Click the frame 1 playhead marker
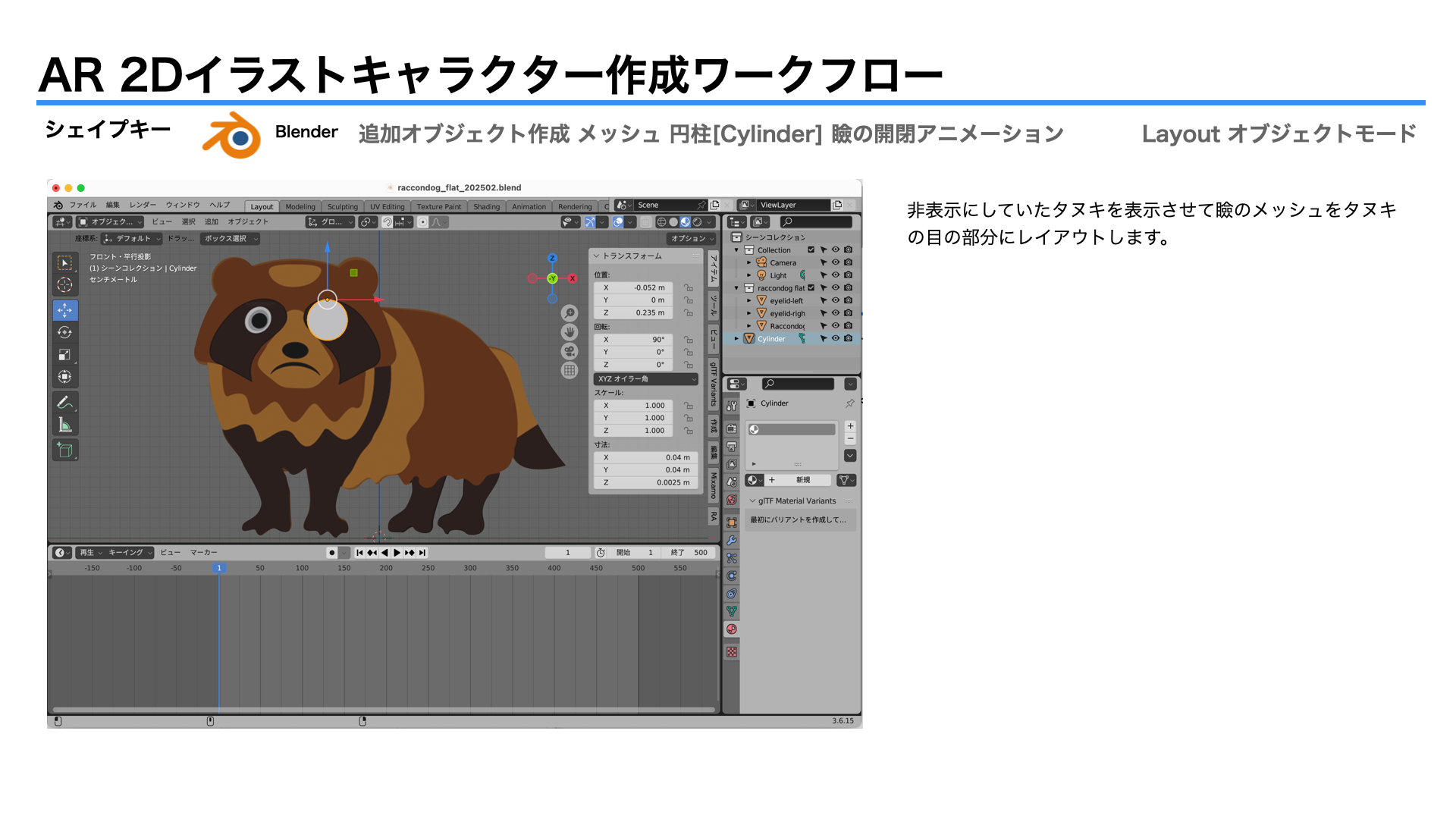1456x819 pixels. [x=219, y=568]
